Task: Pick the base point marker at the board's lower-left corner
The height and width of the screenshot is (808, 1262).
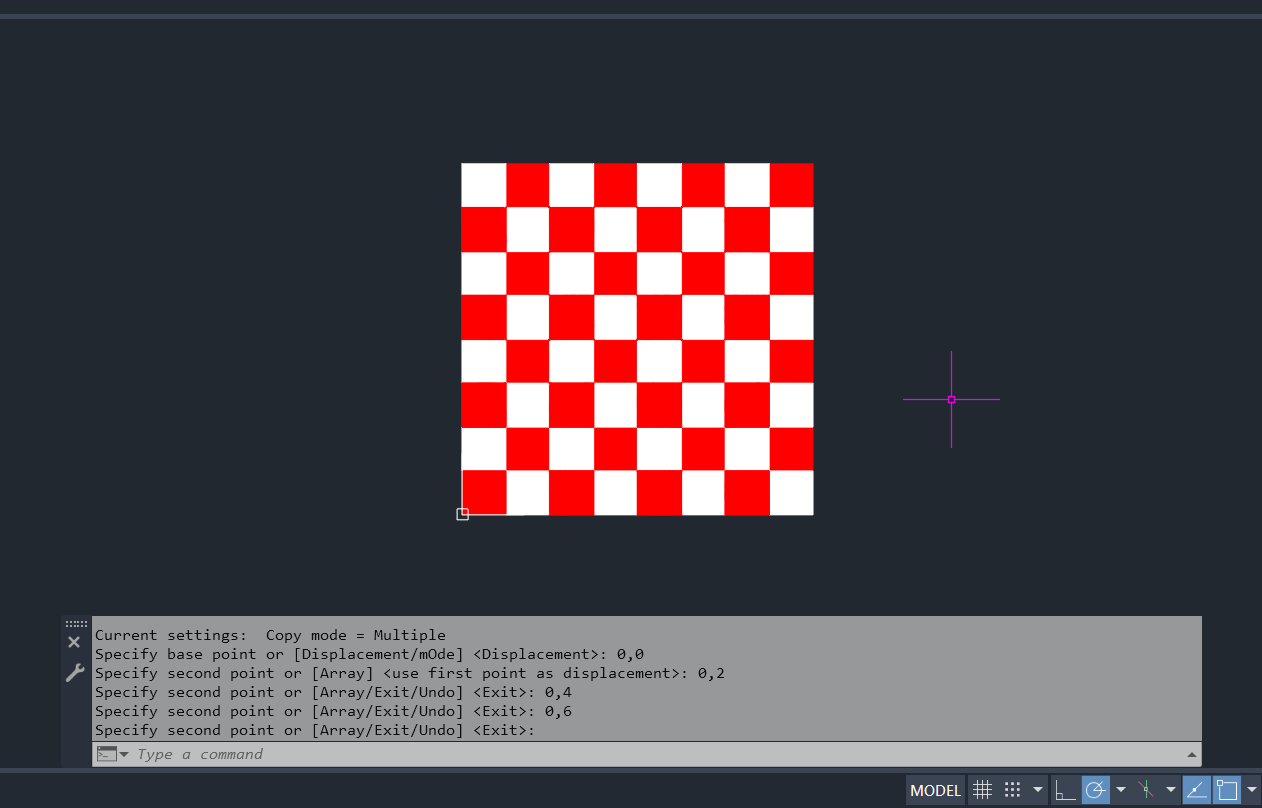Action: coord(462,514)
